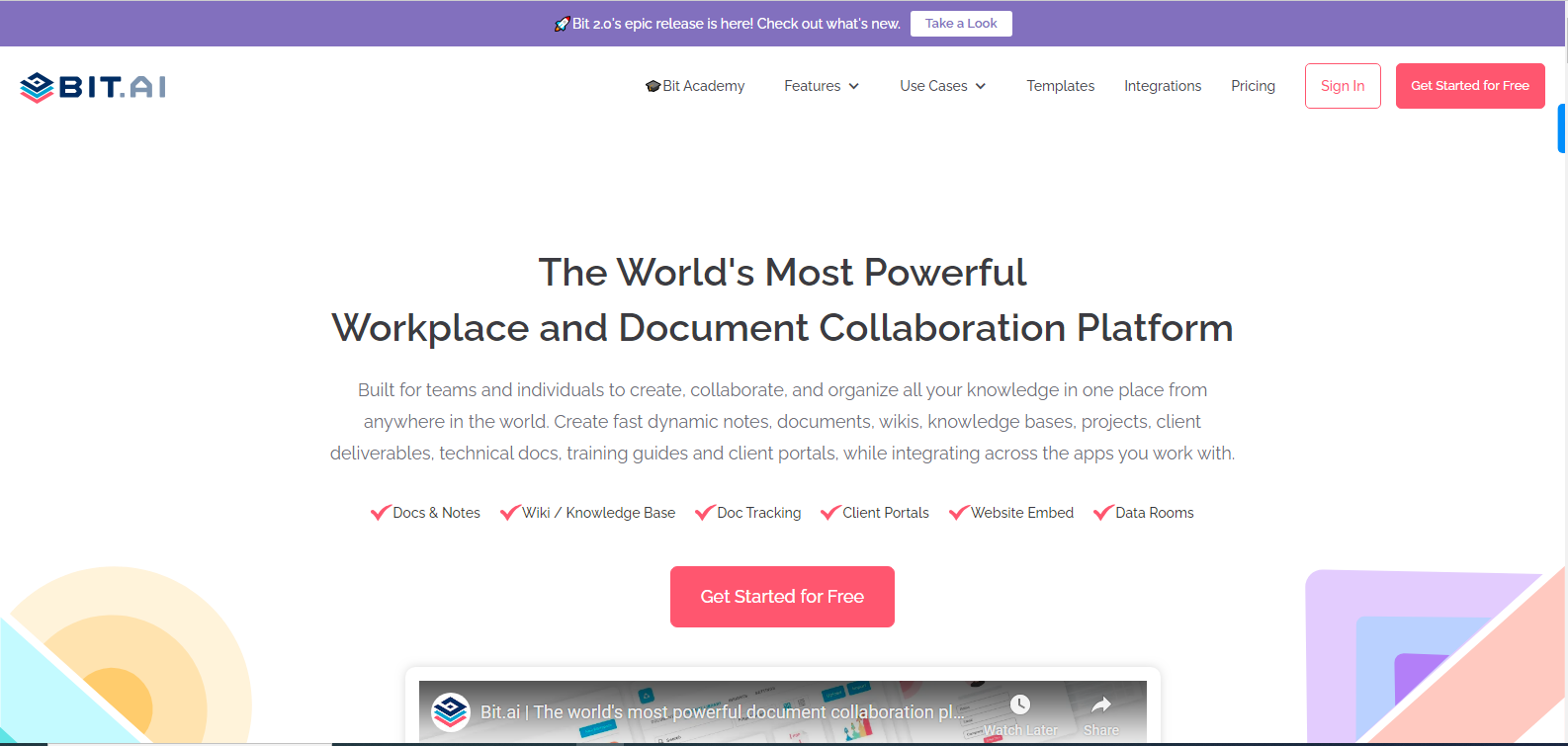The height and width of the screenshot is (746, 1568).
Task: Click the Take a Look button
Action: pos(961,24)
